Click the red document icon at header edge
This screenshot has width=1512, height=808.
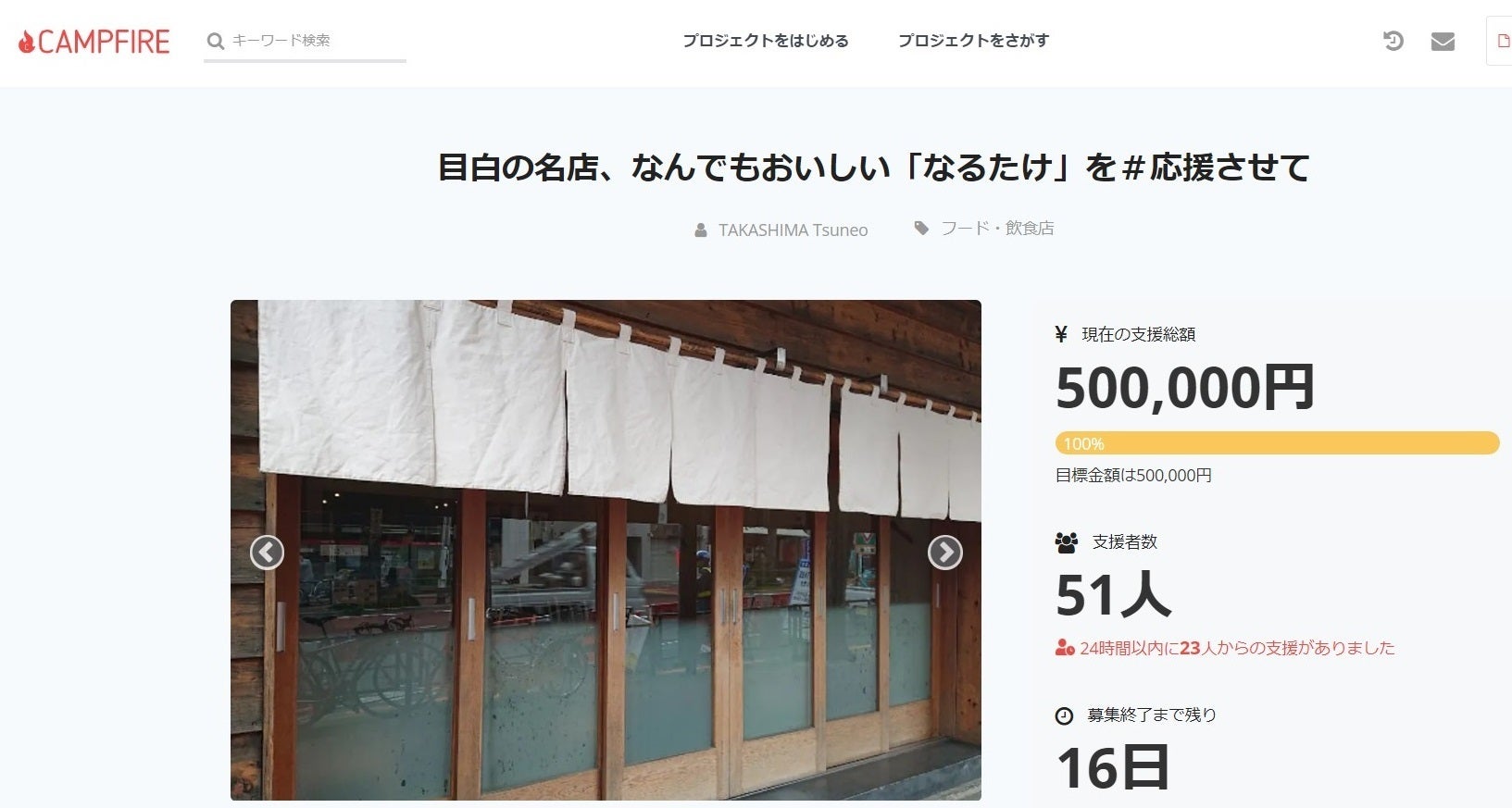pos(1501,41)
